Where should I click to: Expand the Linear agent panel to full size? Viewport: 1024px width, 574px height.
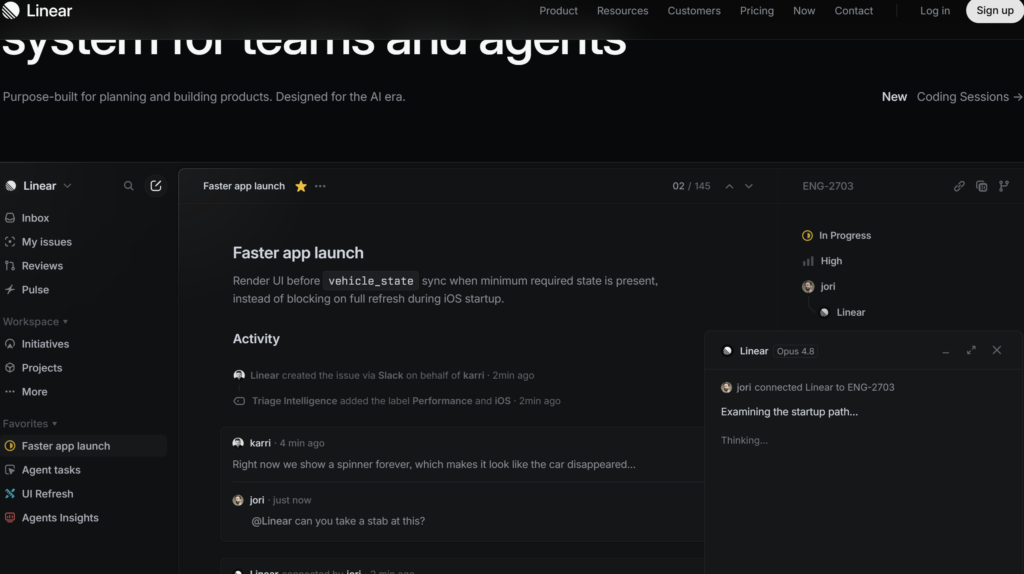pyautogui.click(x=971, y=351)
